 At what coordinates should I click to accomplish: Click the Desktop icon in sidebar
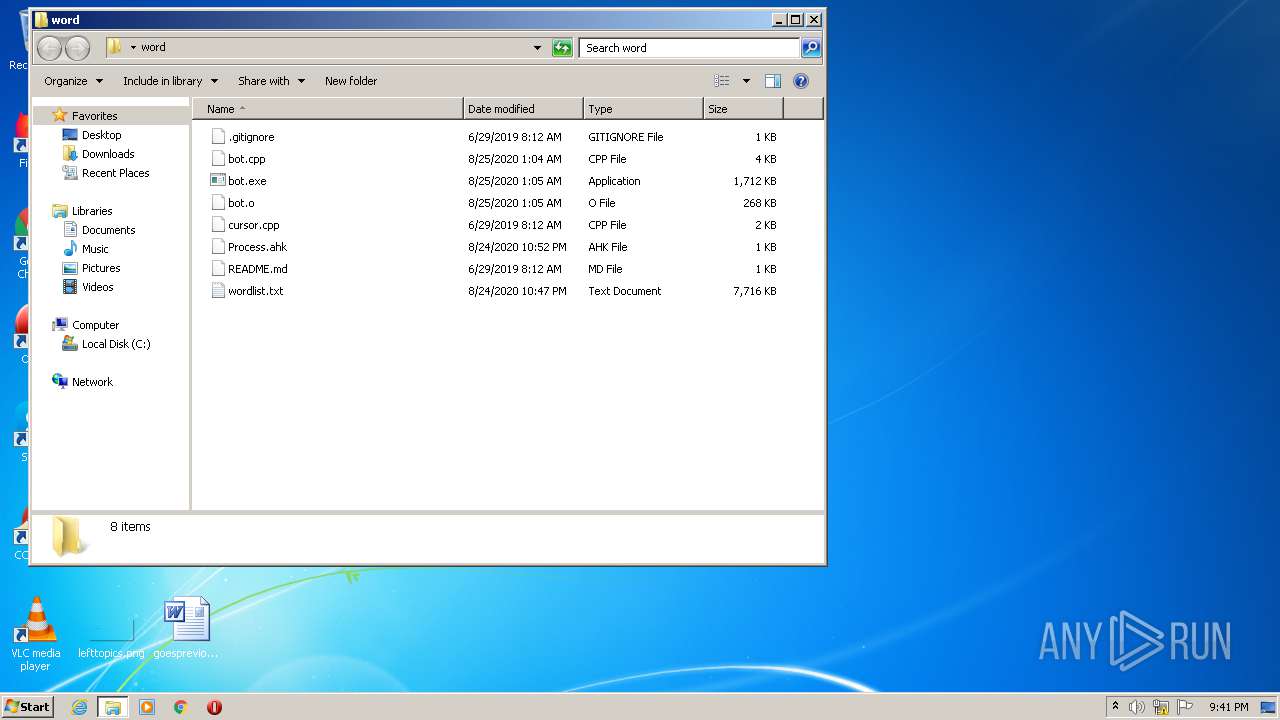[x=70, y=135]
